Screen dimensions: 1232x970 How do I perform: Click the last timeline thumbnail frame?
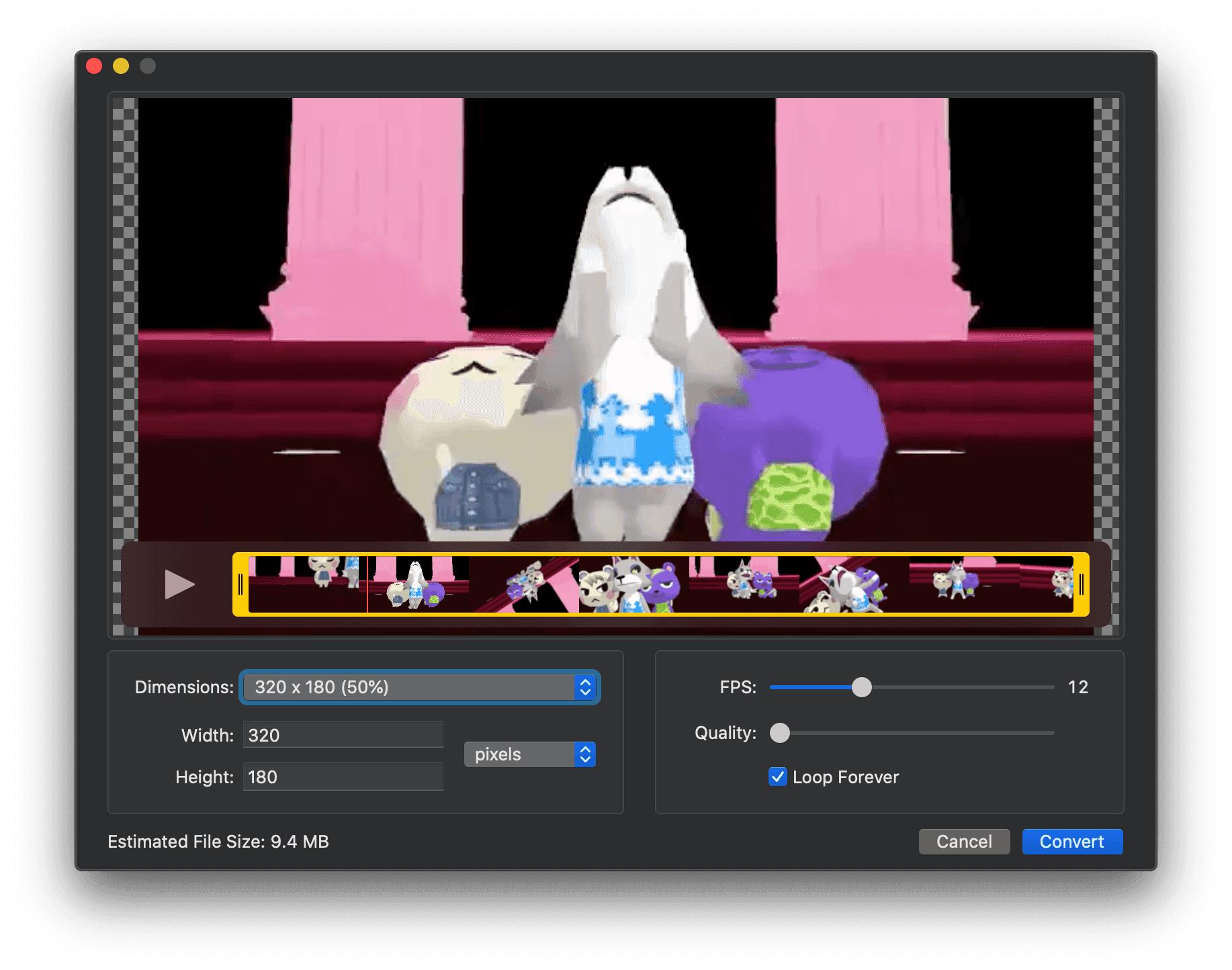pos(1048,584)
